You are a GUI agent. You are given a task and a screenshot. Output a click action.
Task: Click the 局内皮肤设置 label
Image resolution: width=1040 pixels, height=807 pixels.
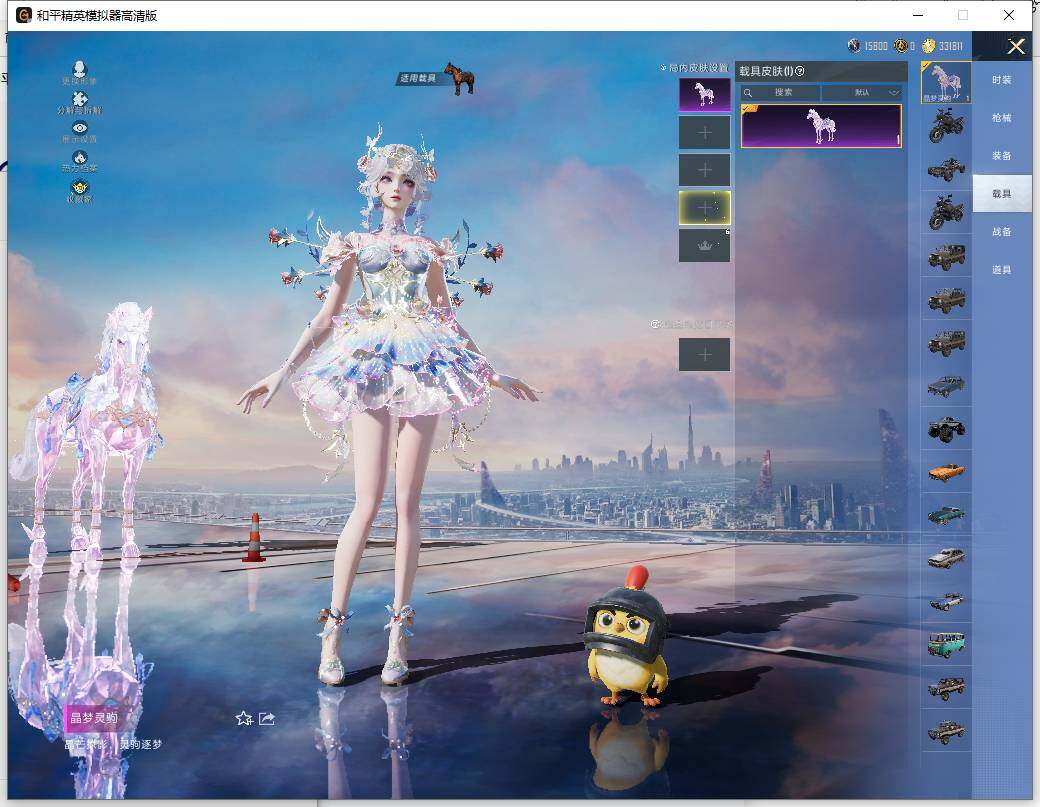697,68
